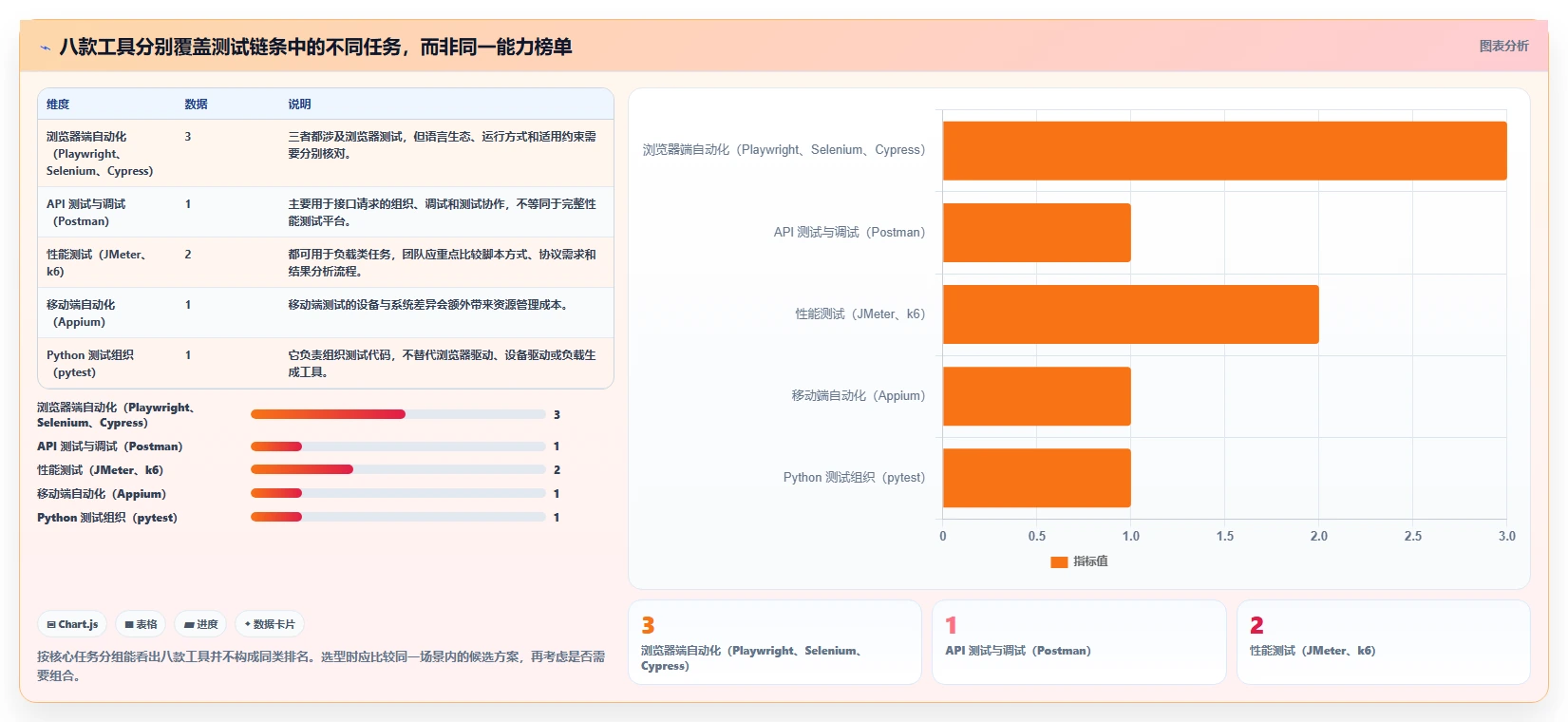
Task: Select the 数据卡片 tag chip
Action: point(270,624)
